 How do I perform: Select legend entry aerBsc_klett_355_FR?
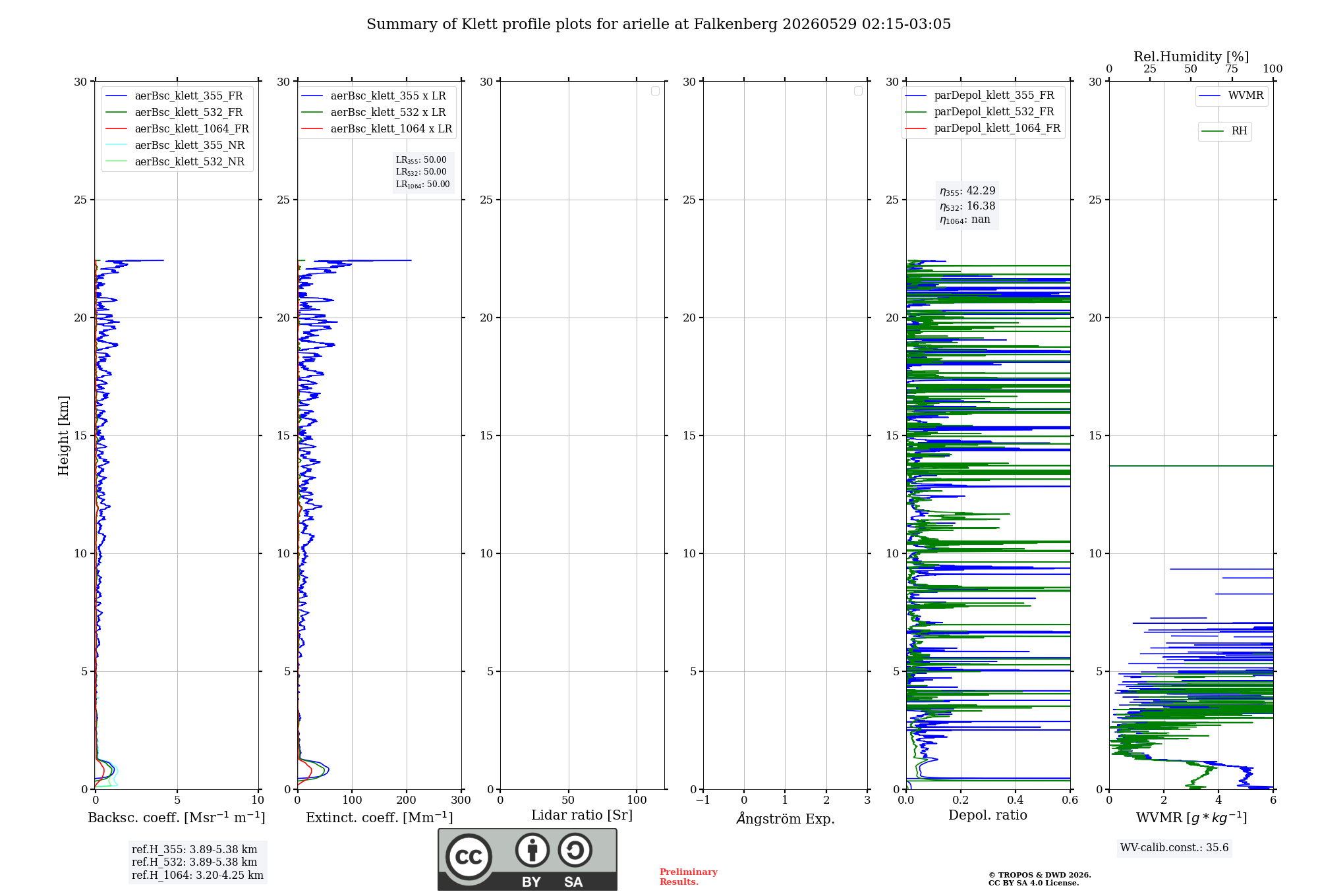click(177, 96)
